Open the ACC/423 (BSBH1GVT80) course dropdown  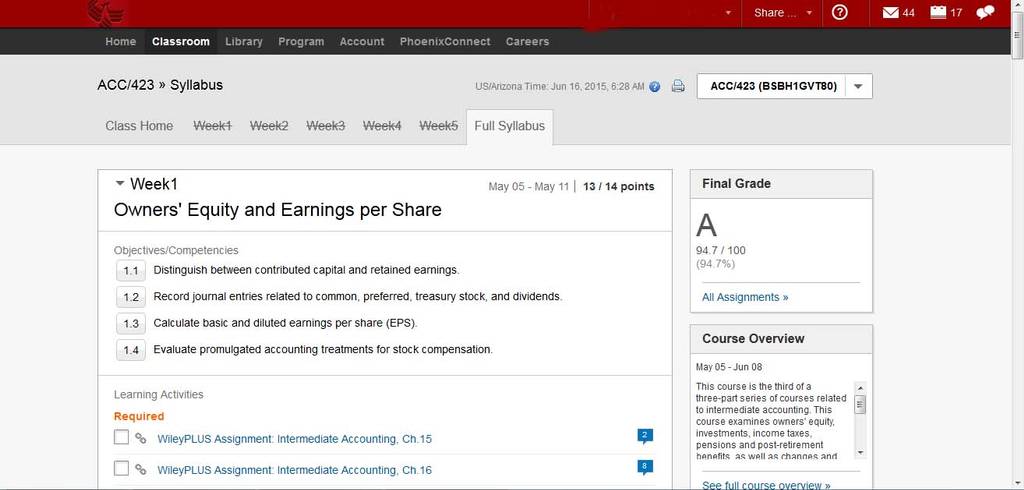(784, 86)
